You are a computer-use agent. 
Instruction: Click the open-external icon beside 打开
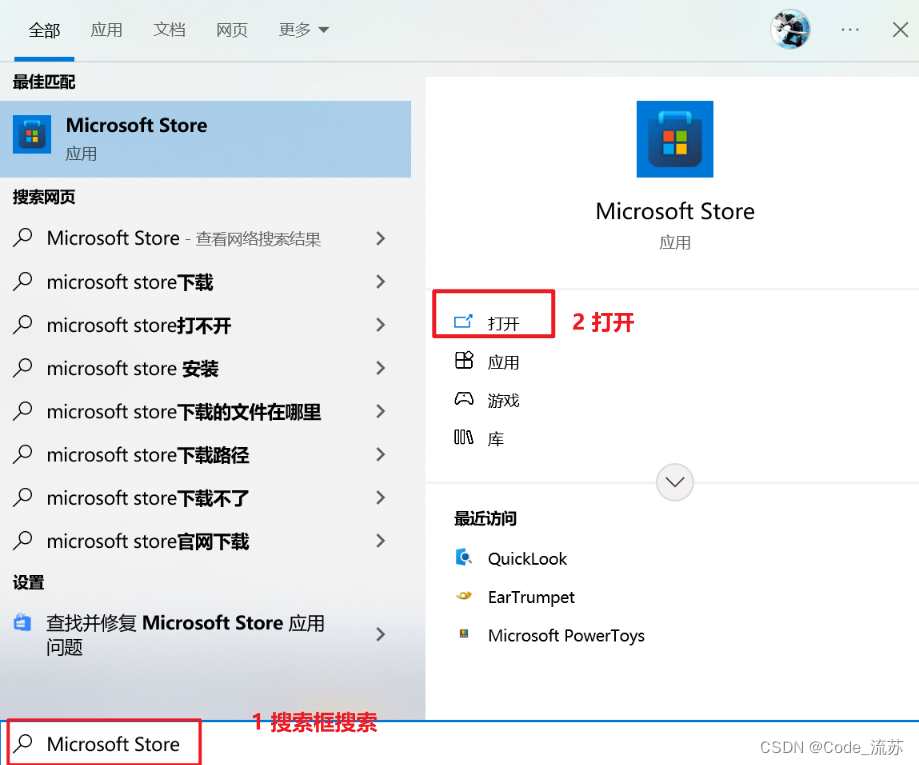463,321
